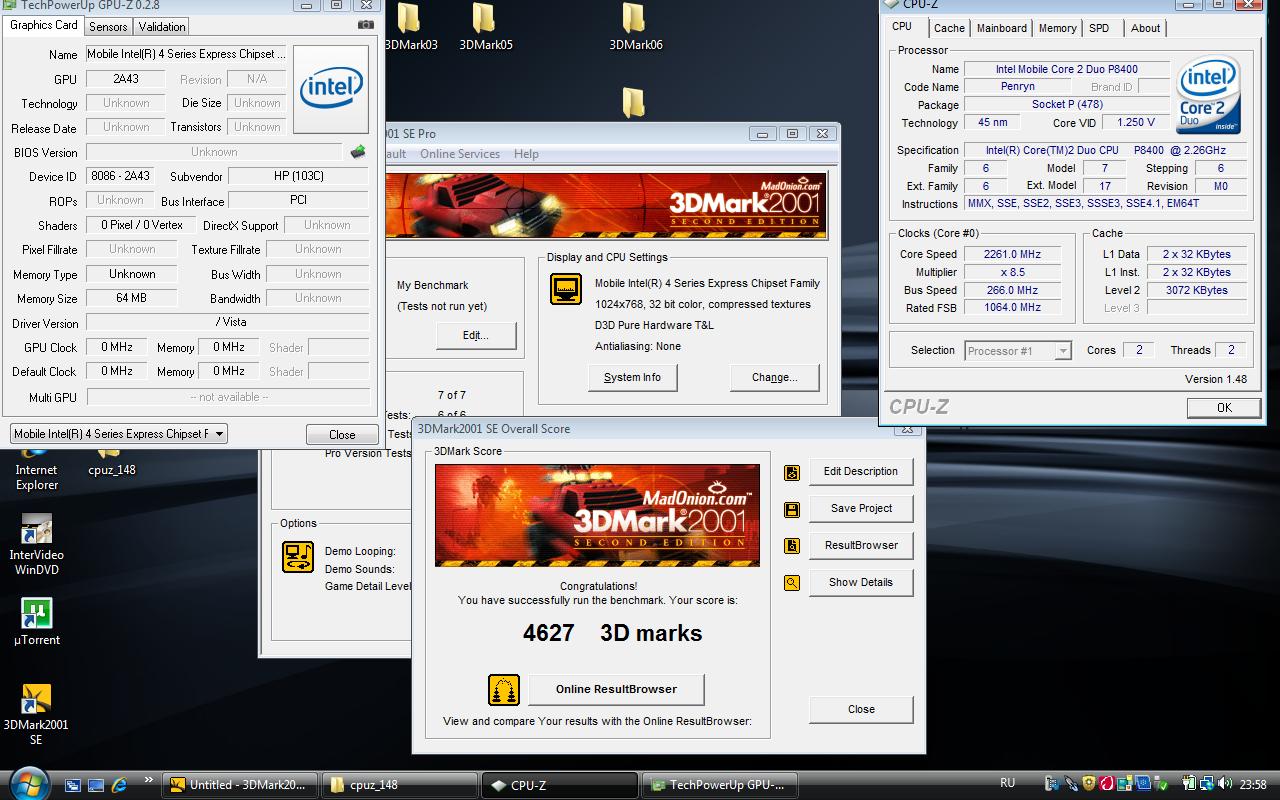The height and width of the screenshot is (800, 1280).
Task: Click the Close button in GPU-Z
Action: 342,435
